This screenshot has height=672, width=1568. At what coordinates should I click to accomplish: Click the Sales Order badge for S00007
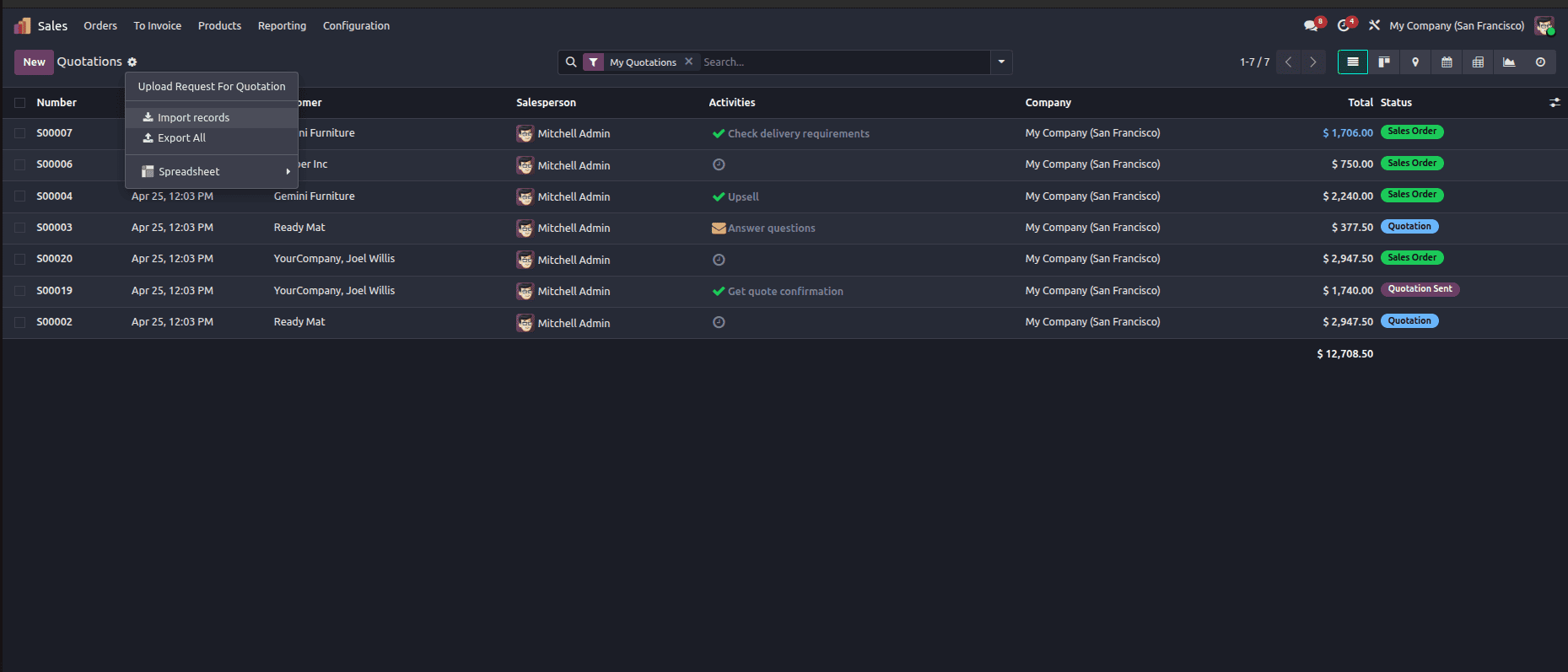pos(1412,132)
